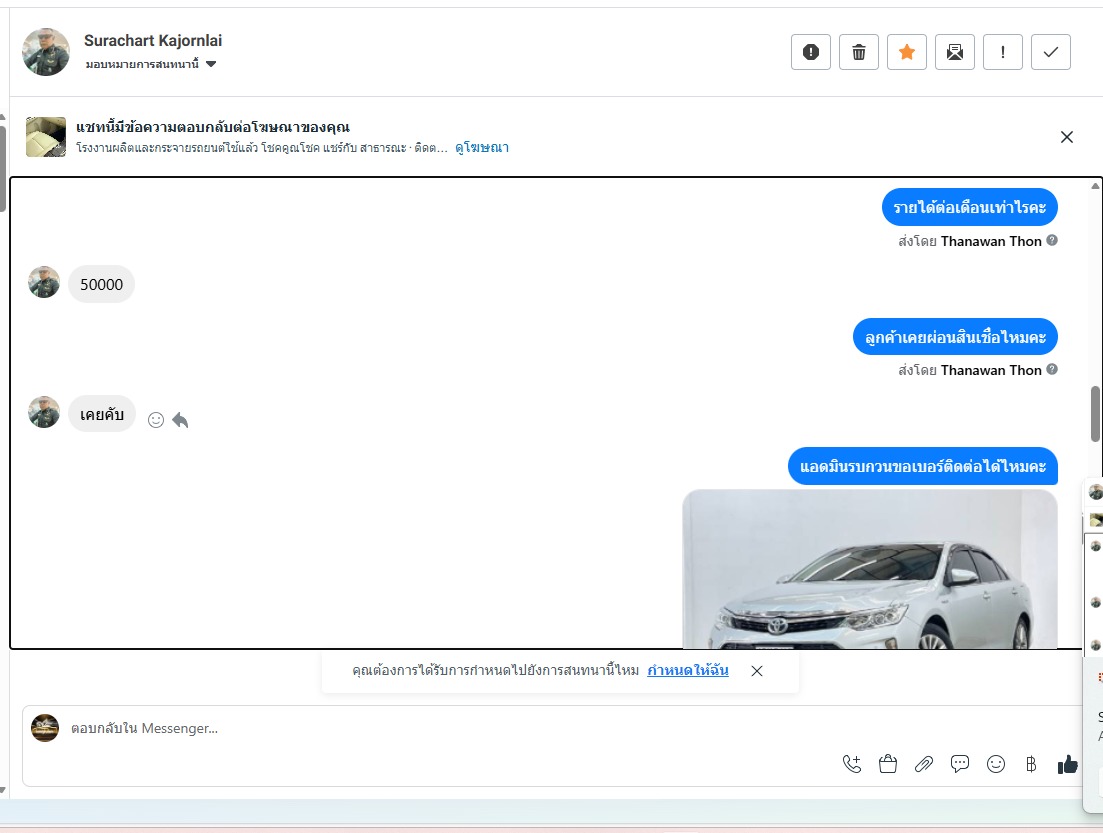Screen dimensions: 1103x833
Task: Click the add phone call icon
Action: pos(852,764)
